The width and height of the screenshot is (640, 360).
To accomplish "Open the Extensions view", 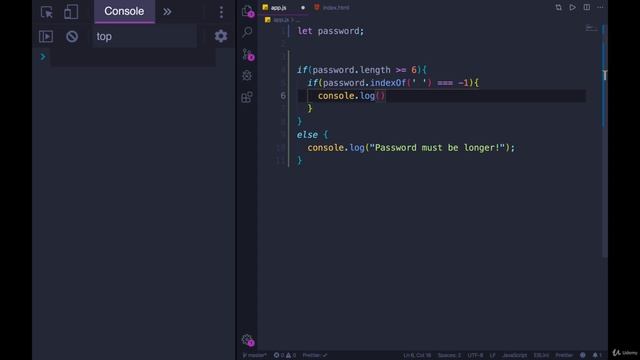I will pos(247,97).
